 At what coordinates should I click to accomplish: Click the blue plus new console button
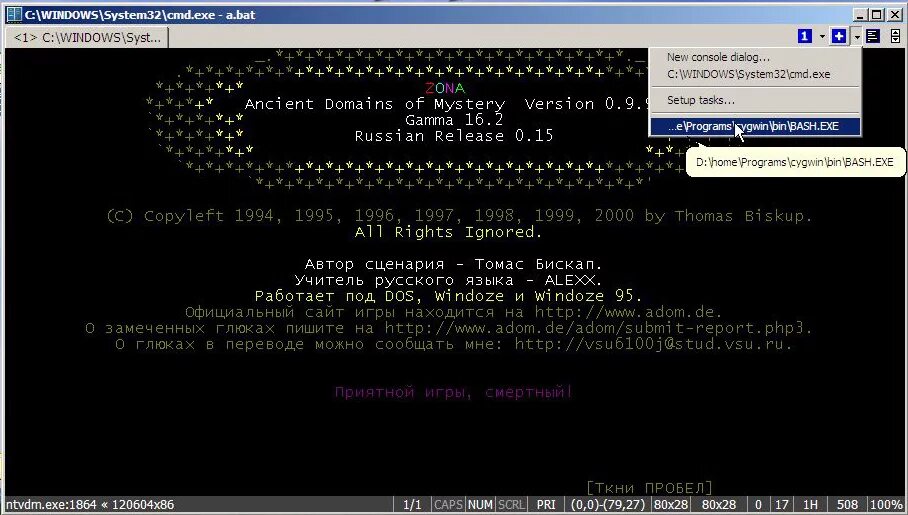pos(839,36)
